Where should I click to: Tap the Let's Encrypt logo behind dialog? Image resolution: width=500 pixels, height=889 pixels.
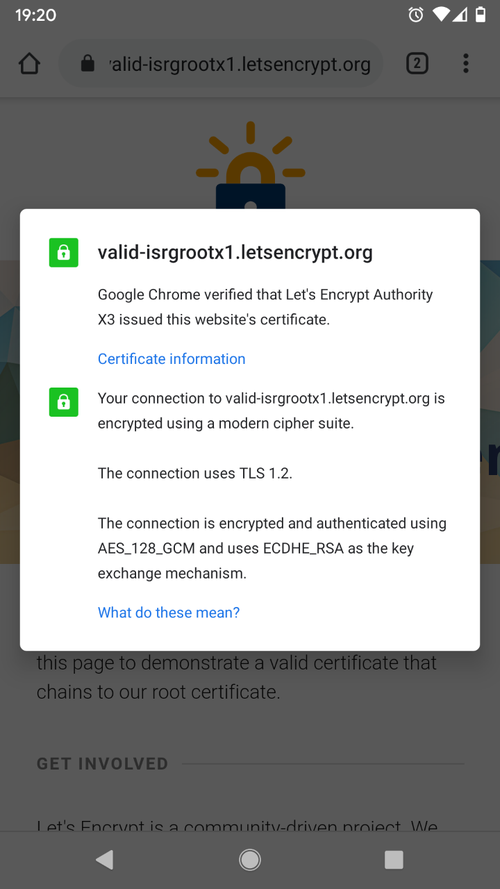(x=250, y=166)
